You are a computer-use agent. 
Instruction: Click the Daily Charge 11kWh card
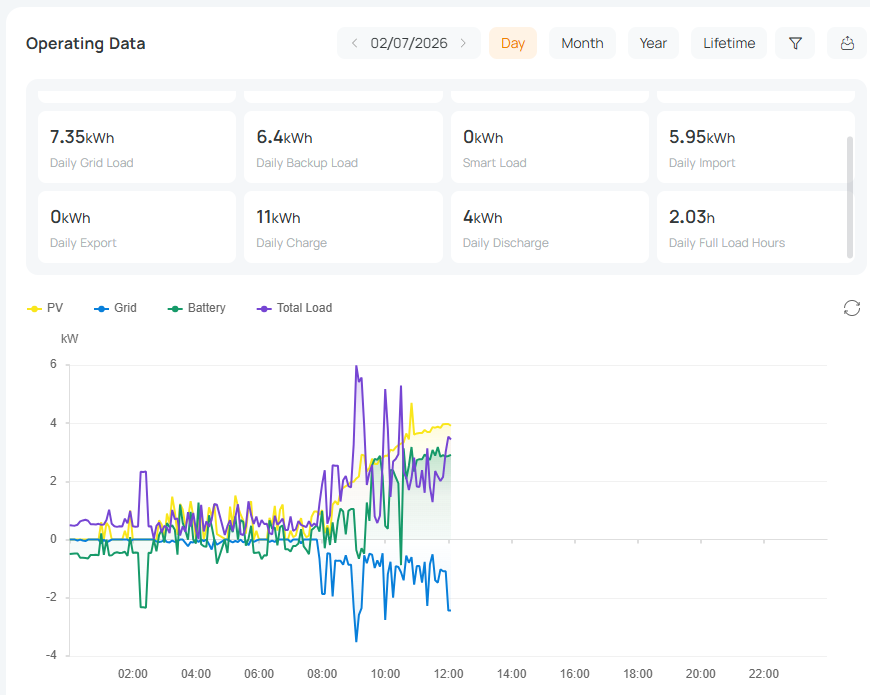[x=343, y=227]
